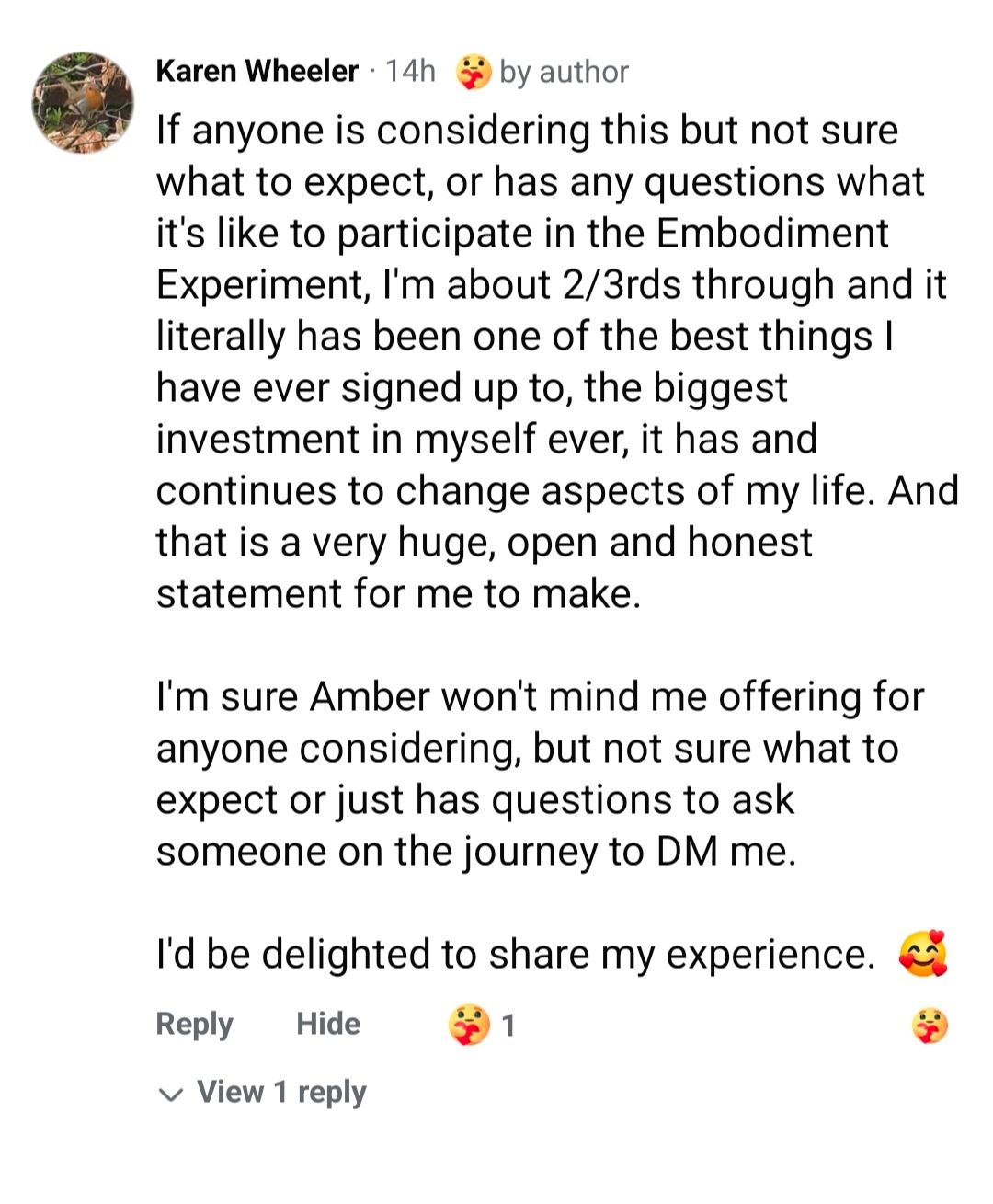Click the line 'I'd be delighted to share'
Viewport: 993px width, 1204px height.
coord(516,954)
